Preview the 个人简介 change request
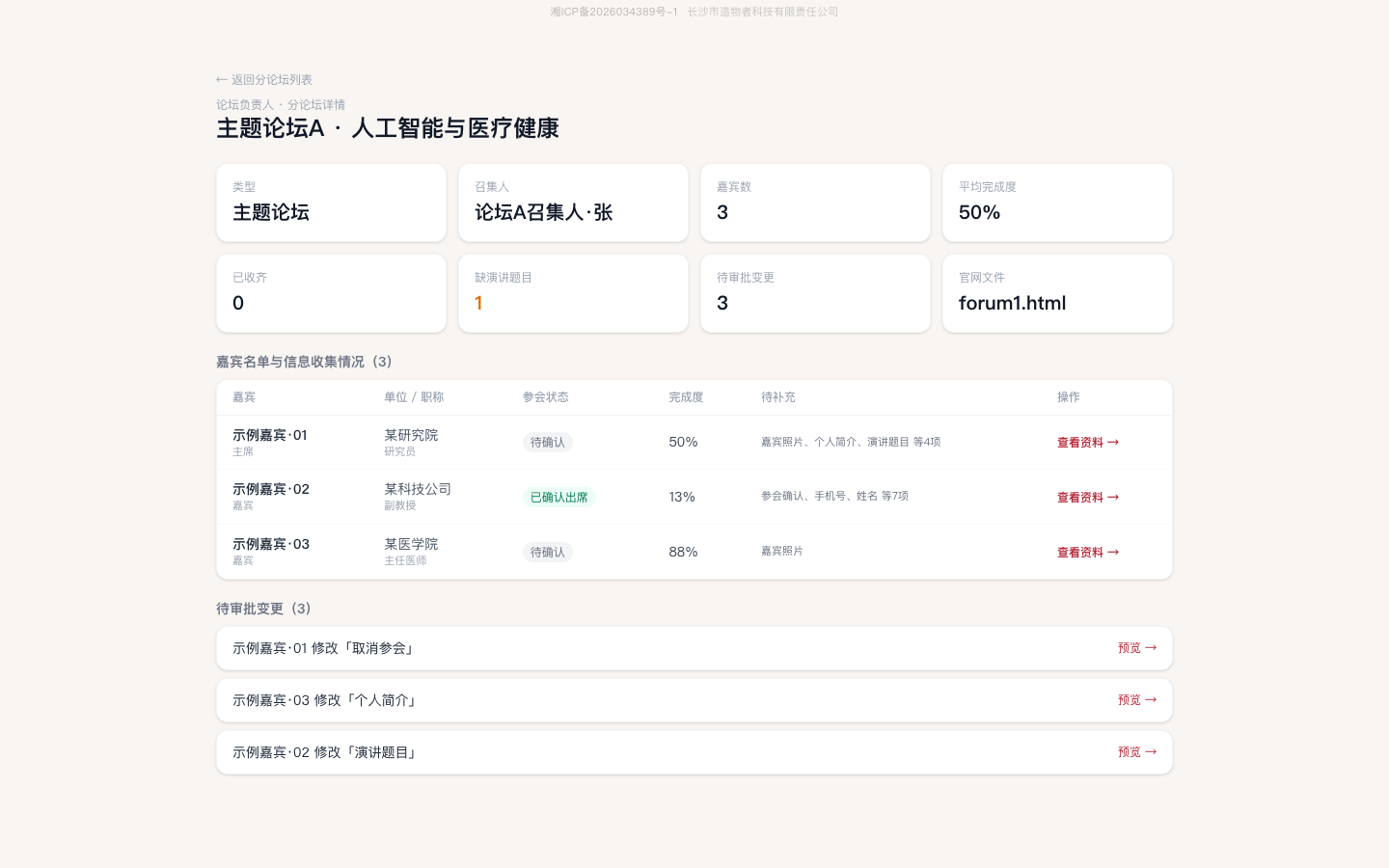The image size is (1389, 868). (x=1137, y=700)
